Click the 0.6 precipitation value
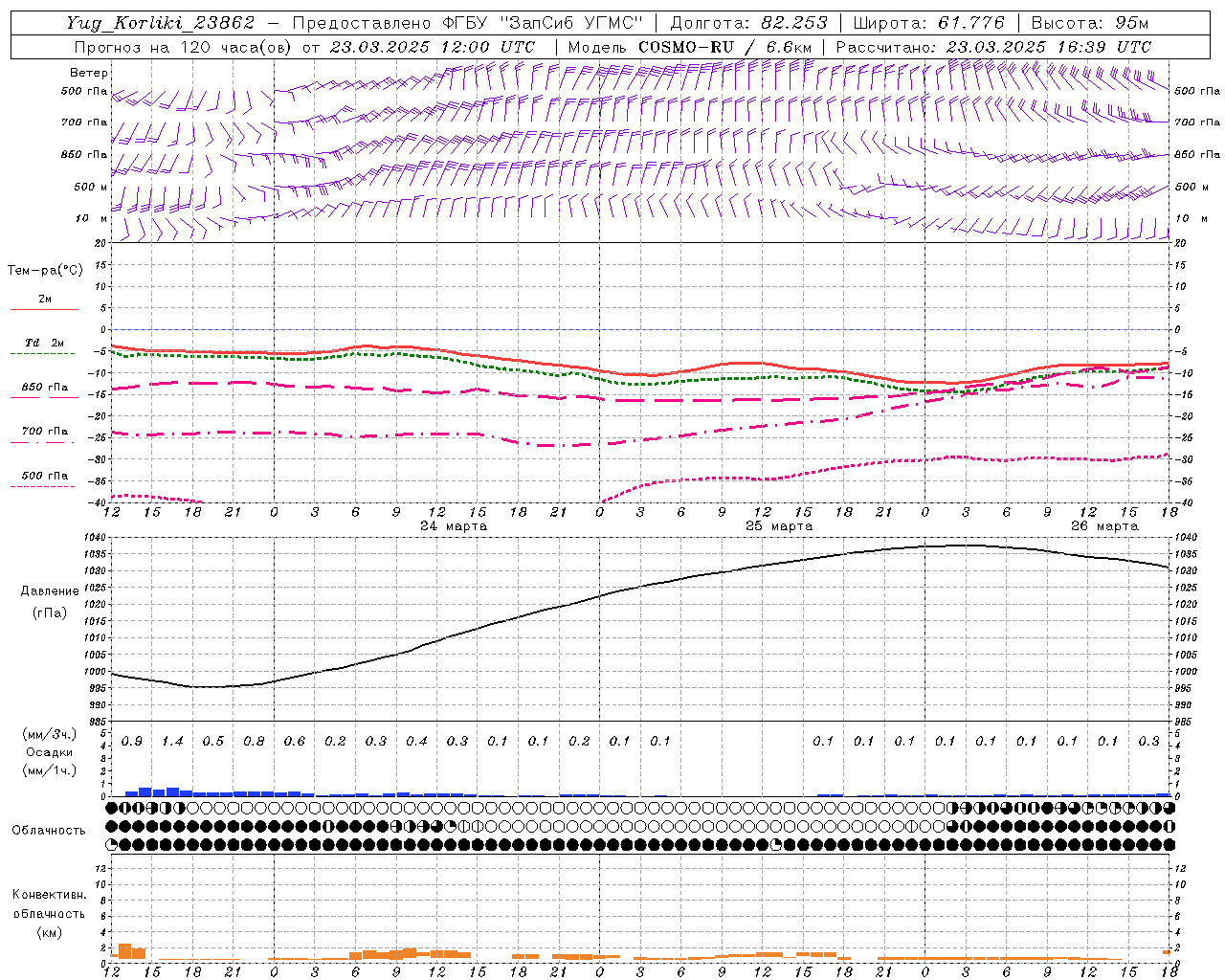The height and width of the screenshot is (980, 1225). tap(295, 741)
